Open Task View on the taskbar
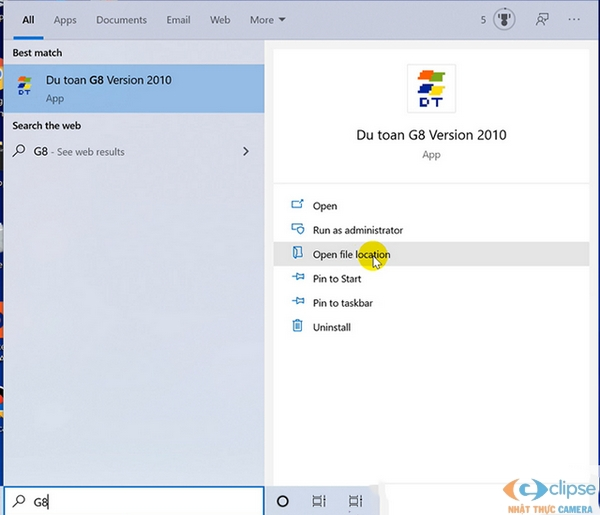This screenshot has height=515, width=600. (x=319, y=501)
